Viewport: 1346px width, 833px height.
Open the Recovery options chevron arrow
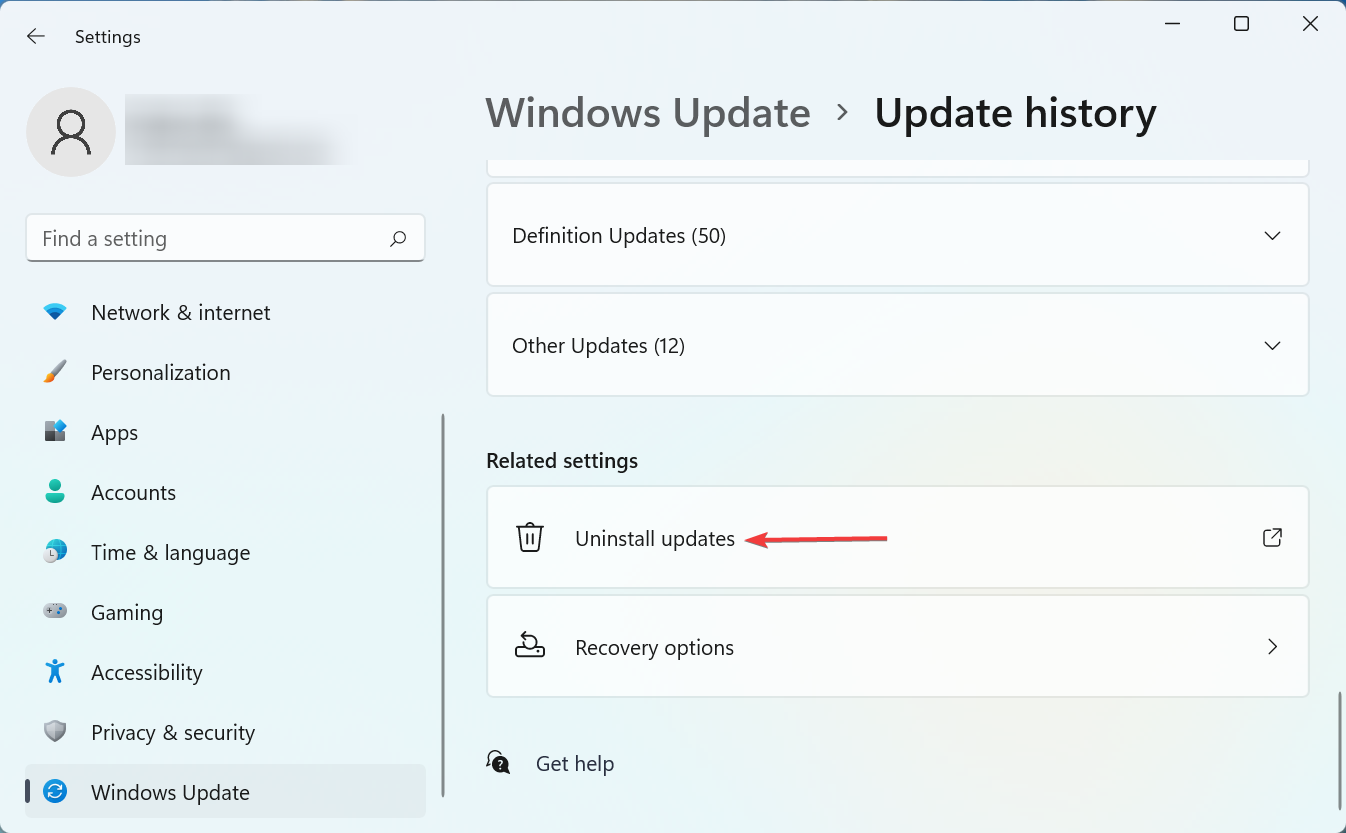pyautogui.click(x=1272, y=647)
